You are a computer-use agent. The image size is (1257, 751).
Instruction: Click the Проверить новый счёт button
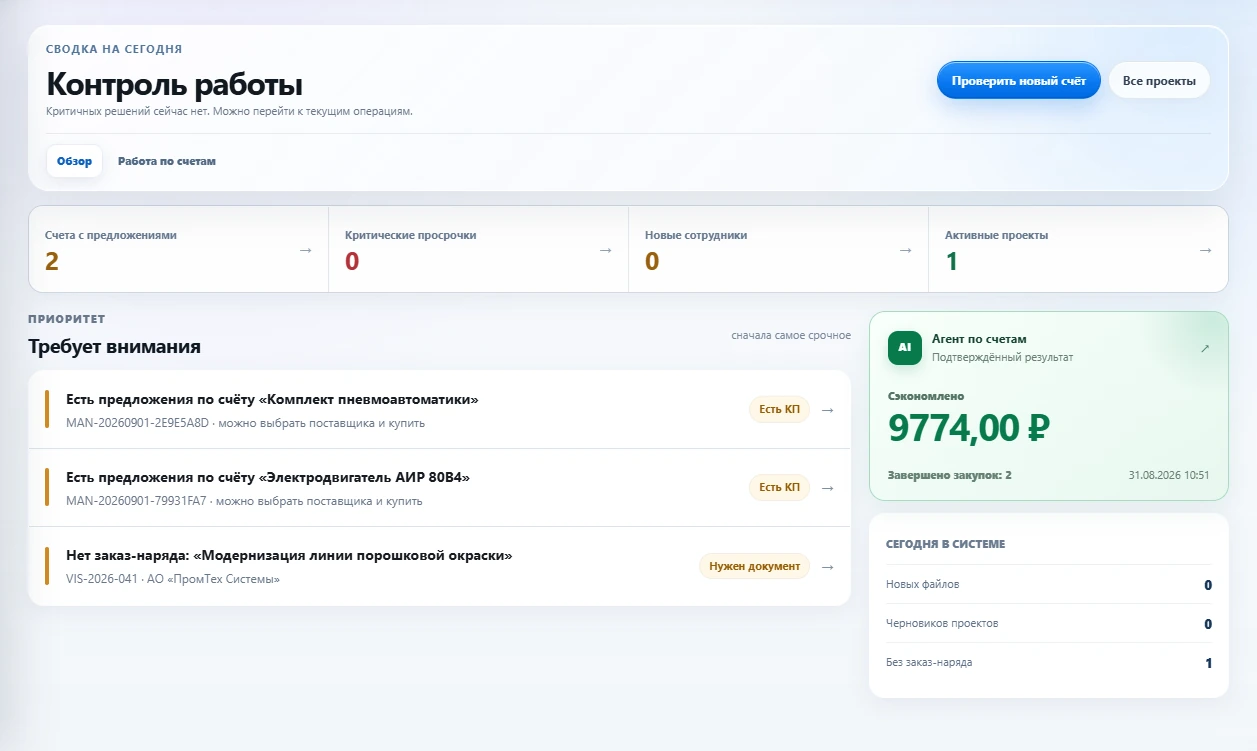click(1018, 81)
